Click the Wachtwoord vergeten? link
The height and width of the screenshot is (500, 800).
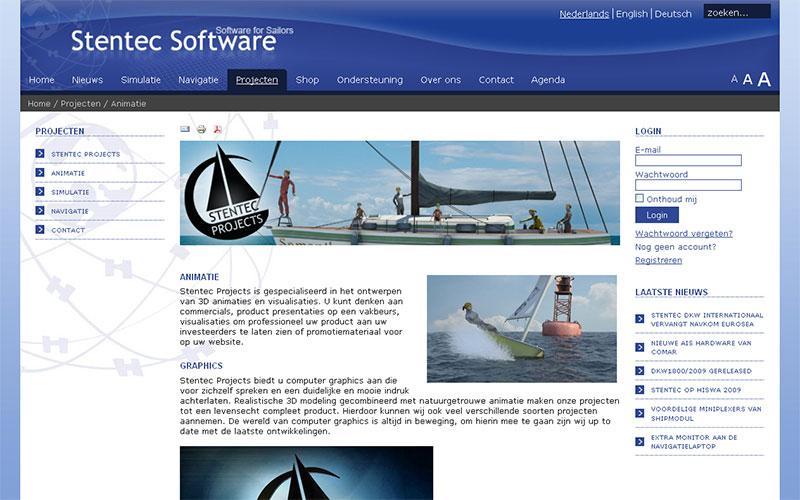683,233
